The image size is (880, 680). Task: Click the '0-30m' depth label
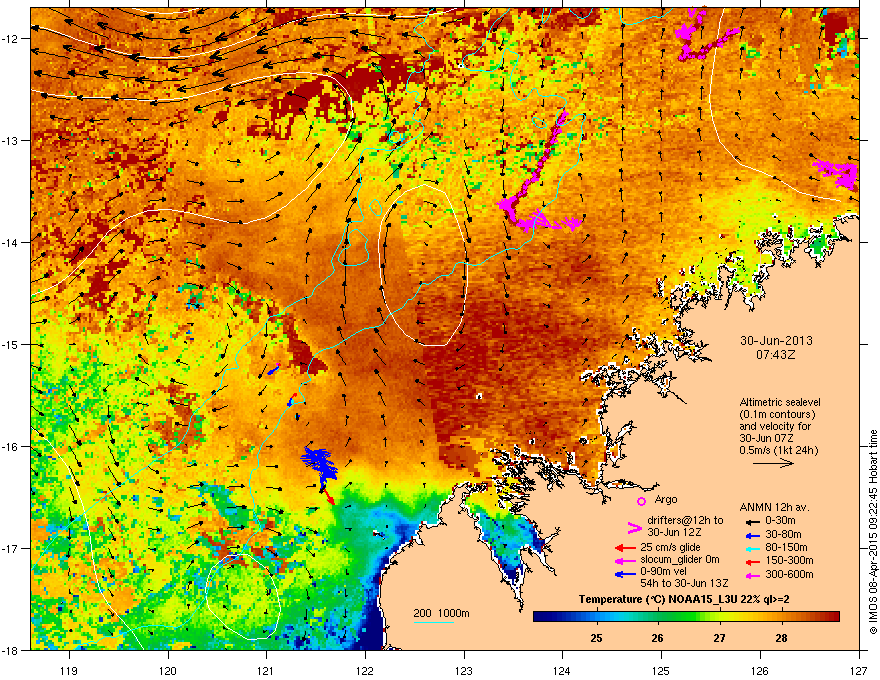click(x=780, y=521)
